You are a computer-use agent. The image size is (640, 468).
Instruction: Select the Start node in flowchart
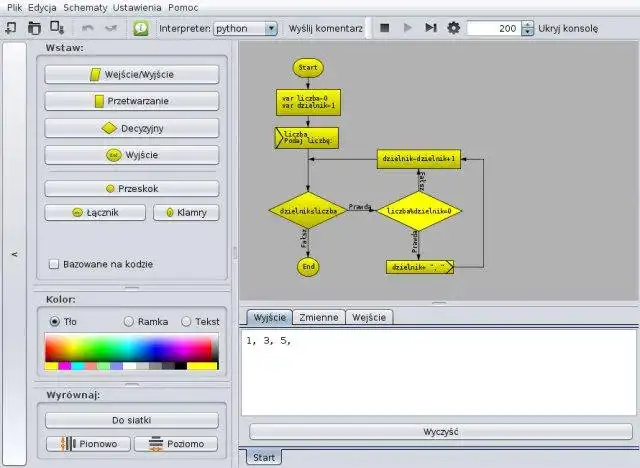click(x=308, y=68)
